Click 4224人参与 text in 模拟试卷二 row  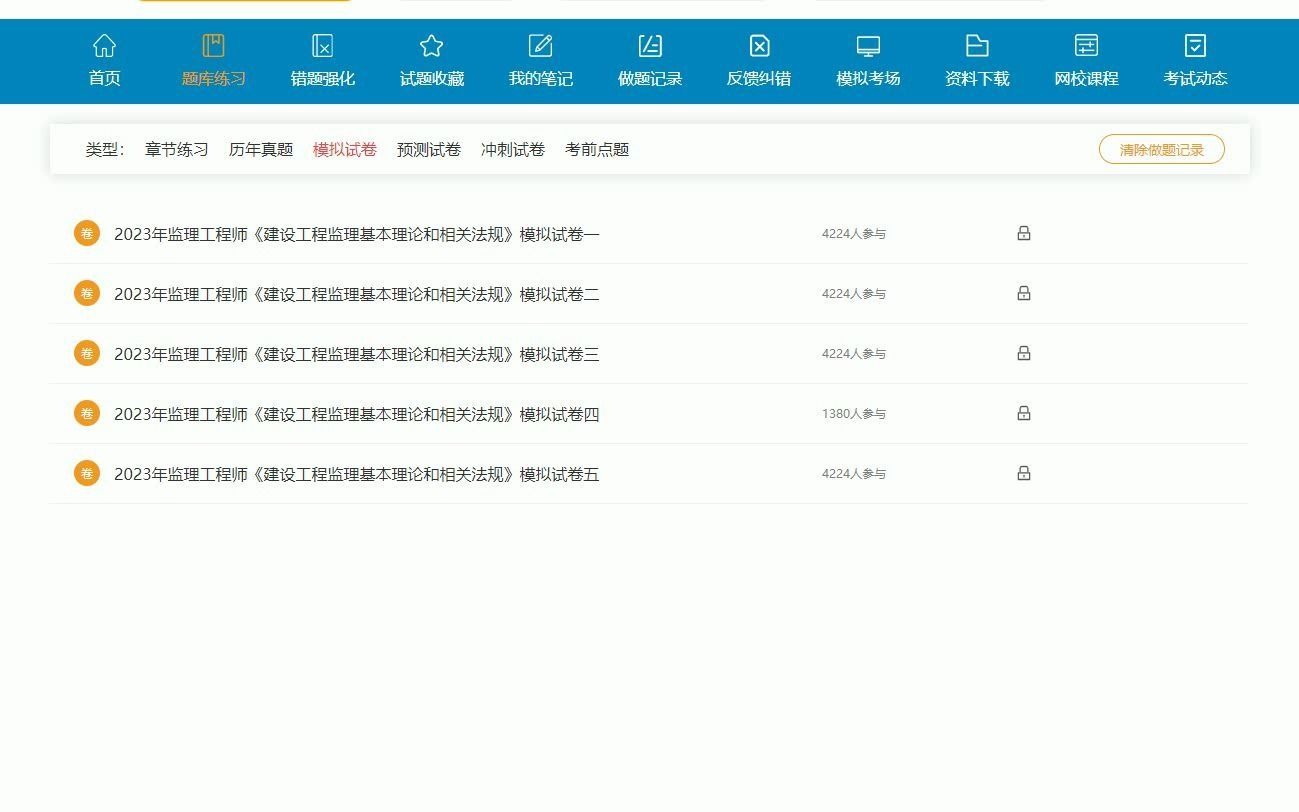click(x=854, y=294)
